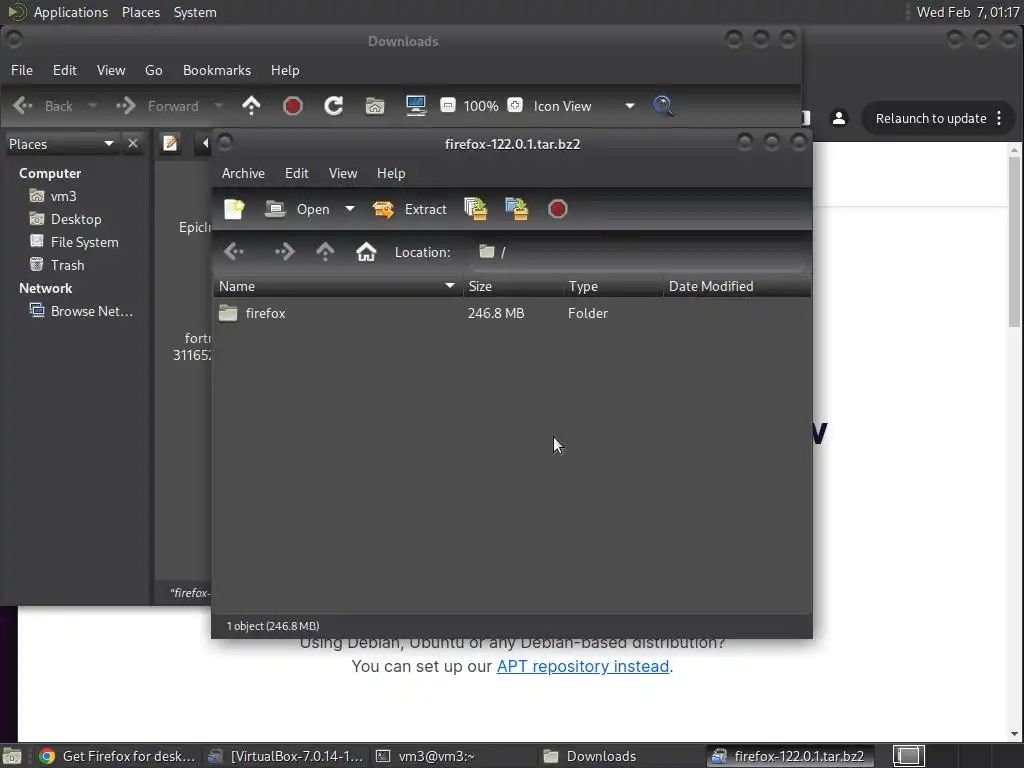Open the archive manager Help menu
The image size is (1024, 768).
coord(391,173)
